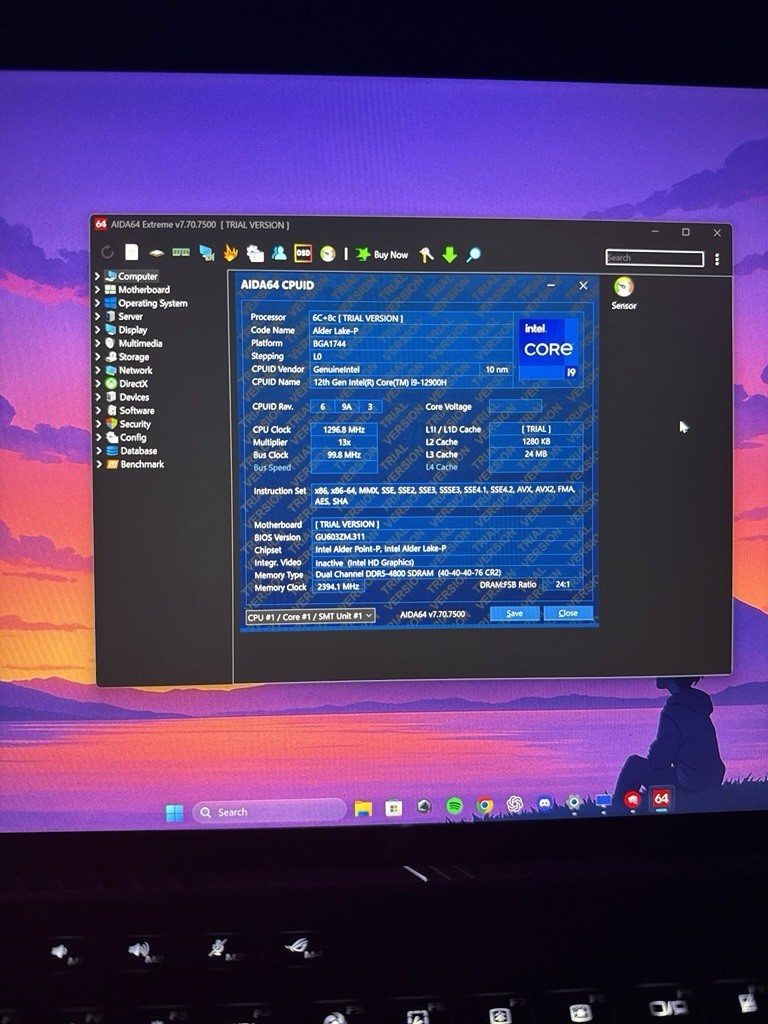Expand the Multimedia tree node arrow

tap(98, 343)
